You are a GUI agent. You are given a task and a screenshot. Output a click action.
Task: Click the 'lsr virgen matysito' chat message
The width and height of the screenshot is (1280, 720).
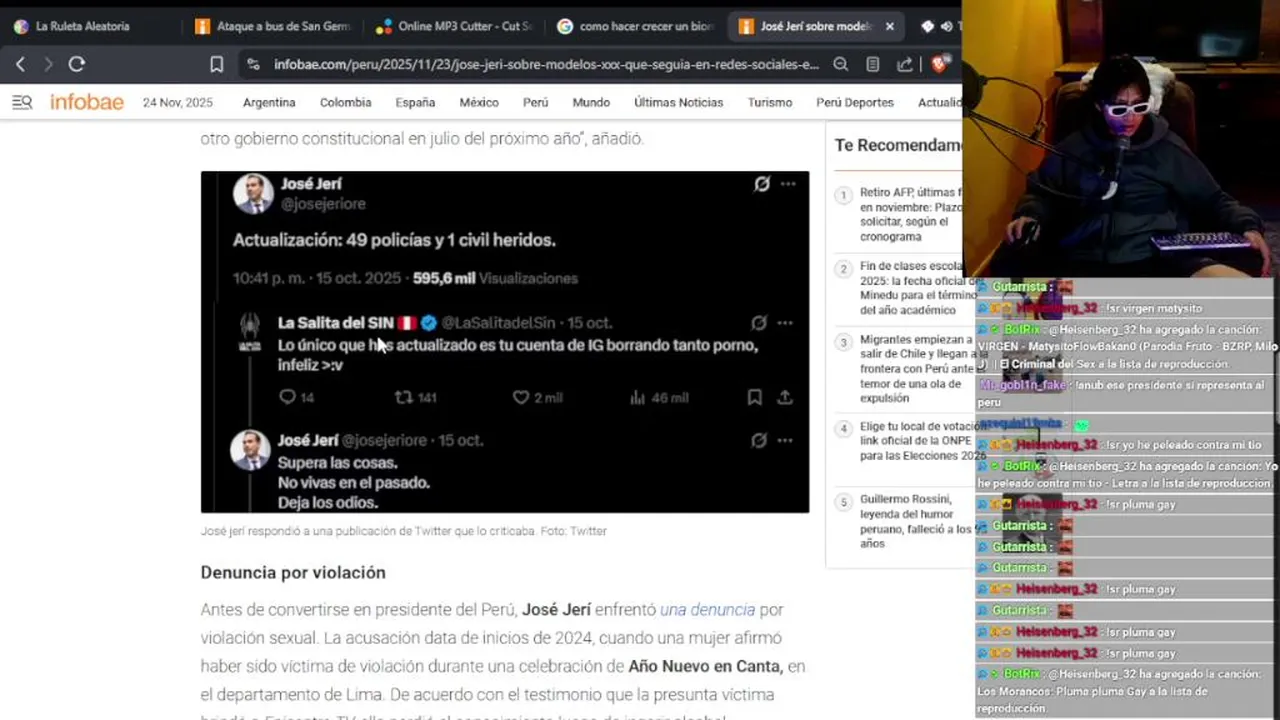1153,308
